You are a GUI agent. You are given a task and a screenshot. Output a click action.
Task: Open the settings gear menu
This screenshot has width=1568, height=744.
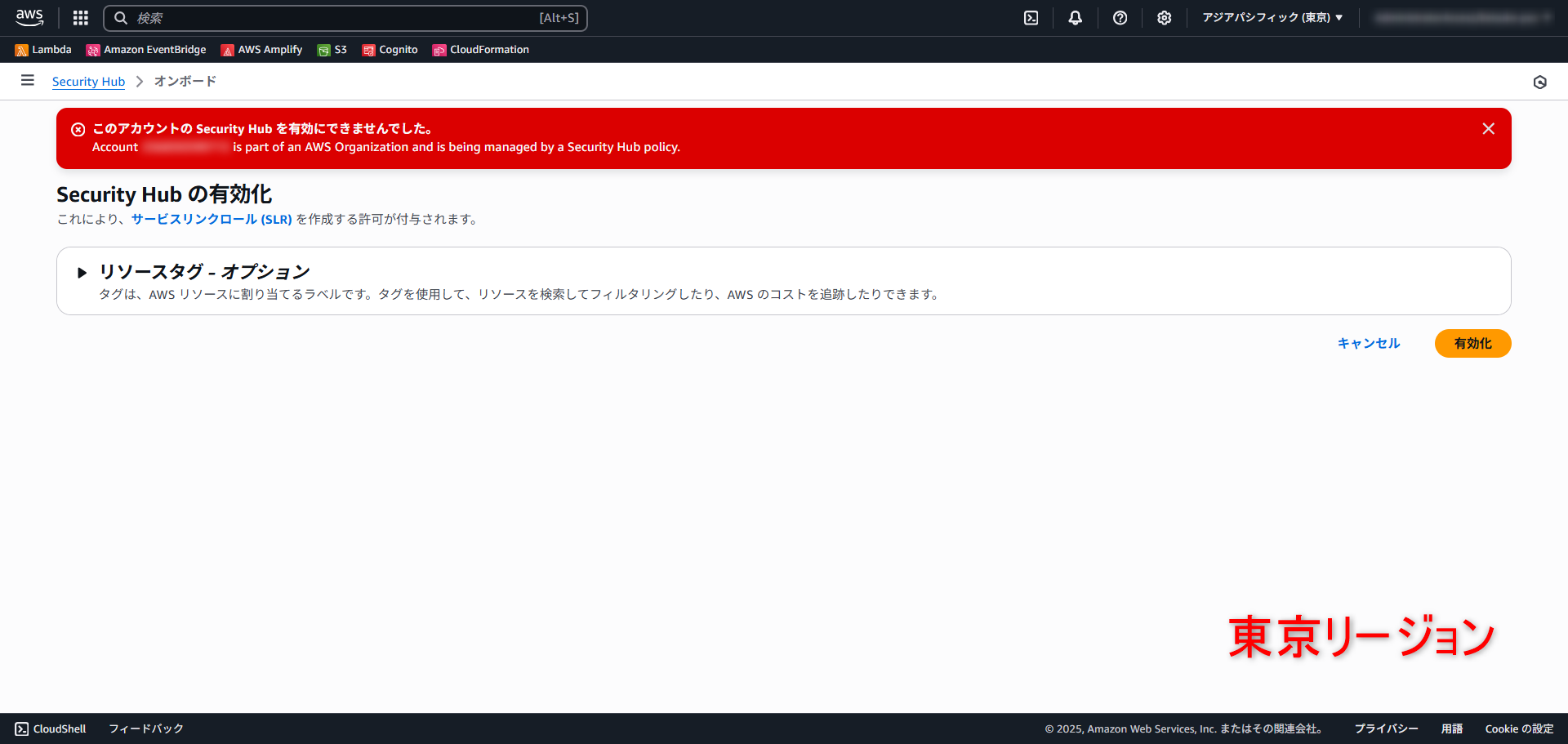click(1164, 17)
